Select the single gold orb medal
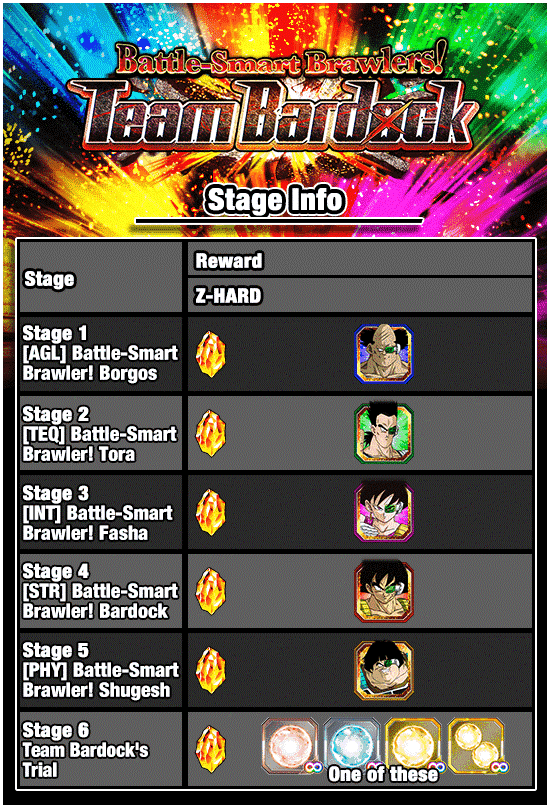Viewport: 550px width, 808px height. 414,746
